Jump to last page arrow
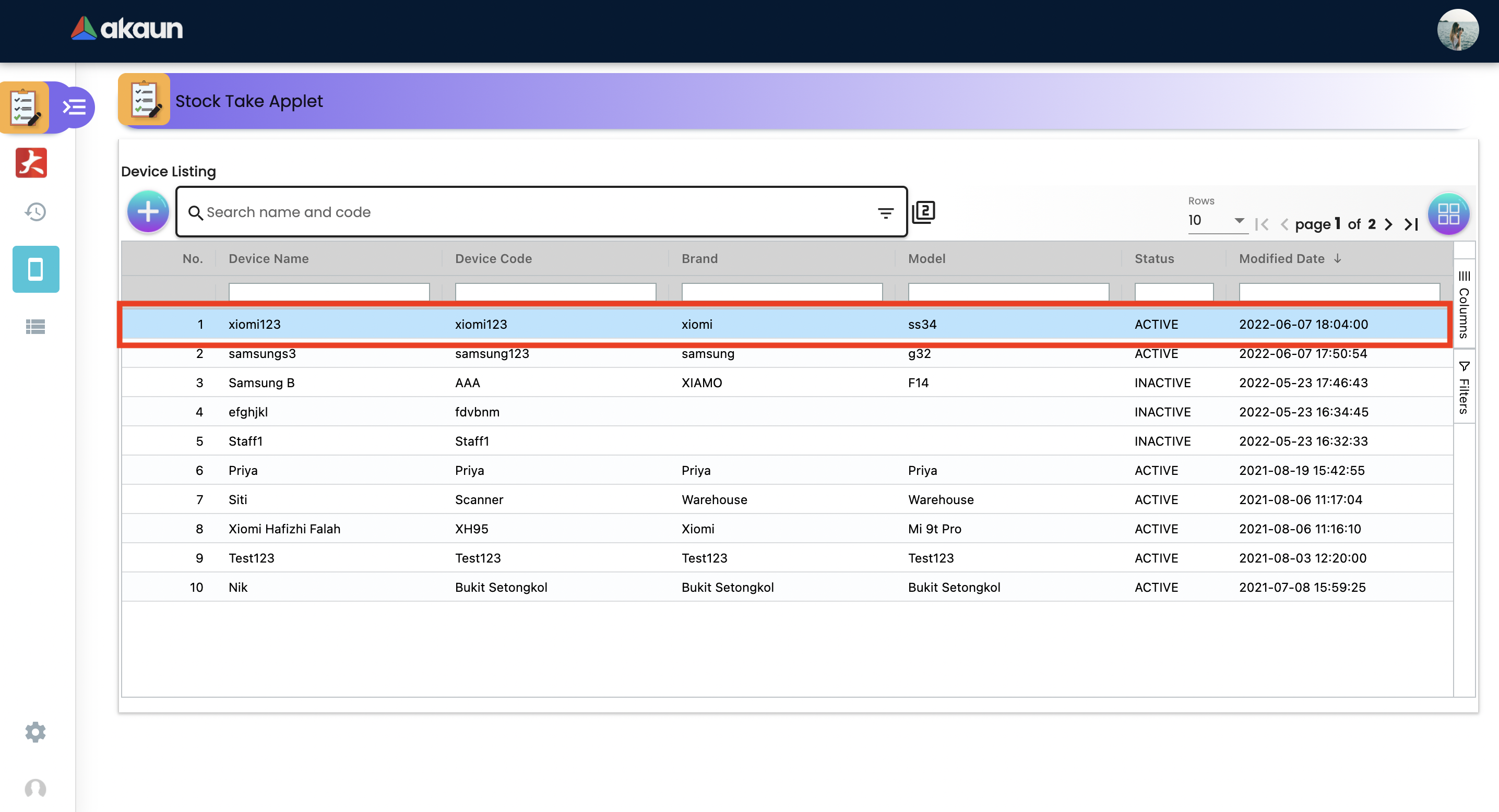The height and width of the screenshot is (812, 1499). pyautogui.click(x=1411, y=224)
